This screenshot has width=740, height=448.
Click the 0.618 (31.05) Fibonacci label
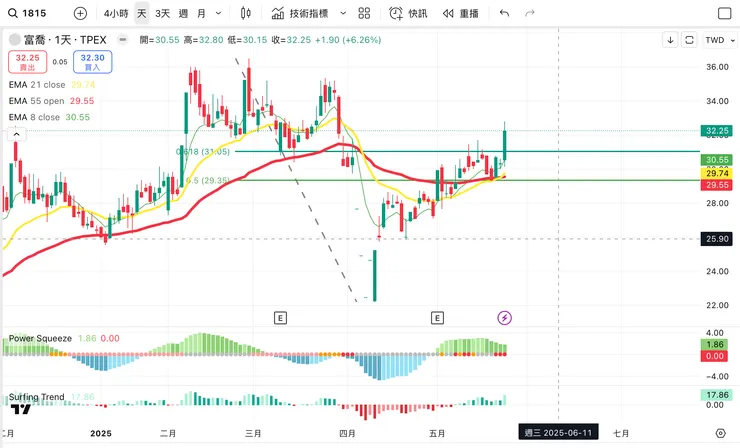tap(202, 152)
